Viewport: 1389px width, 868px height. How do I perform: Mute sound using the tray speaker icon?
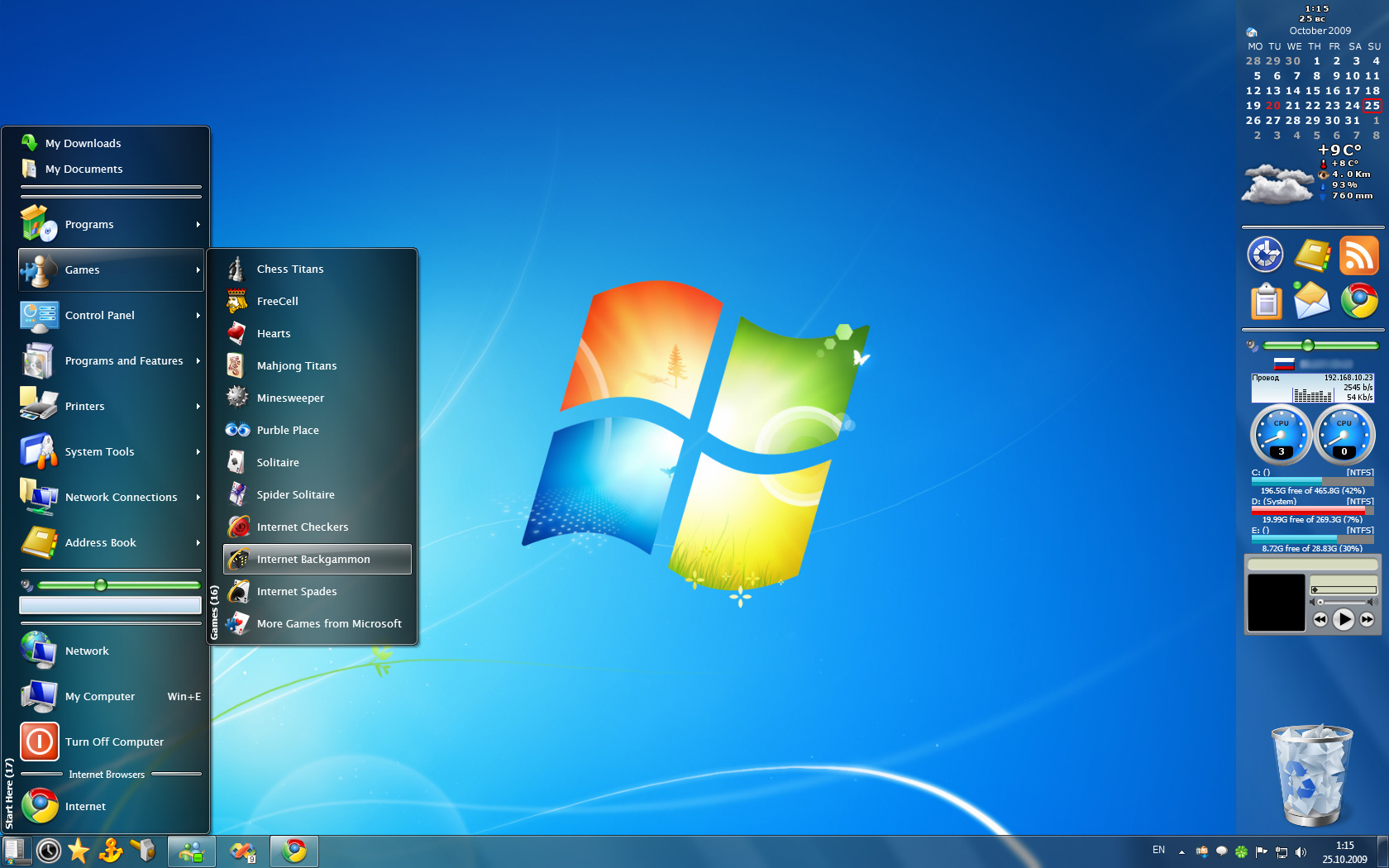[1301, 851]
